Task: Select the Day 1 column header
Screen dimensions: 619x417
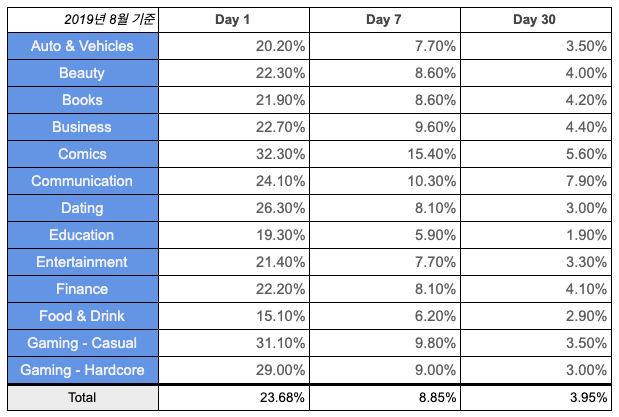Action: pyautogui.click(x=234, y=20)
